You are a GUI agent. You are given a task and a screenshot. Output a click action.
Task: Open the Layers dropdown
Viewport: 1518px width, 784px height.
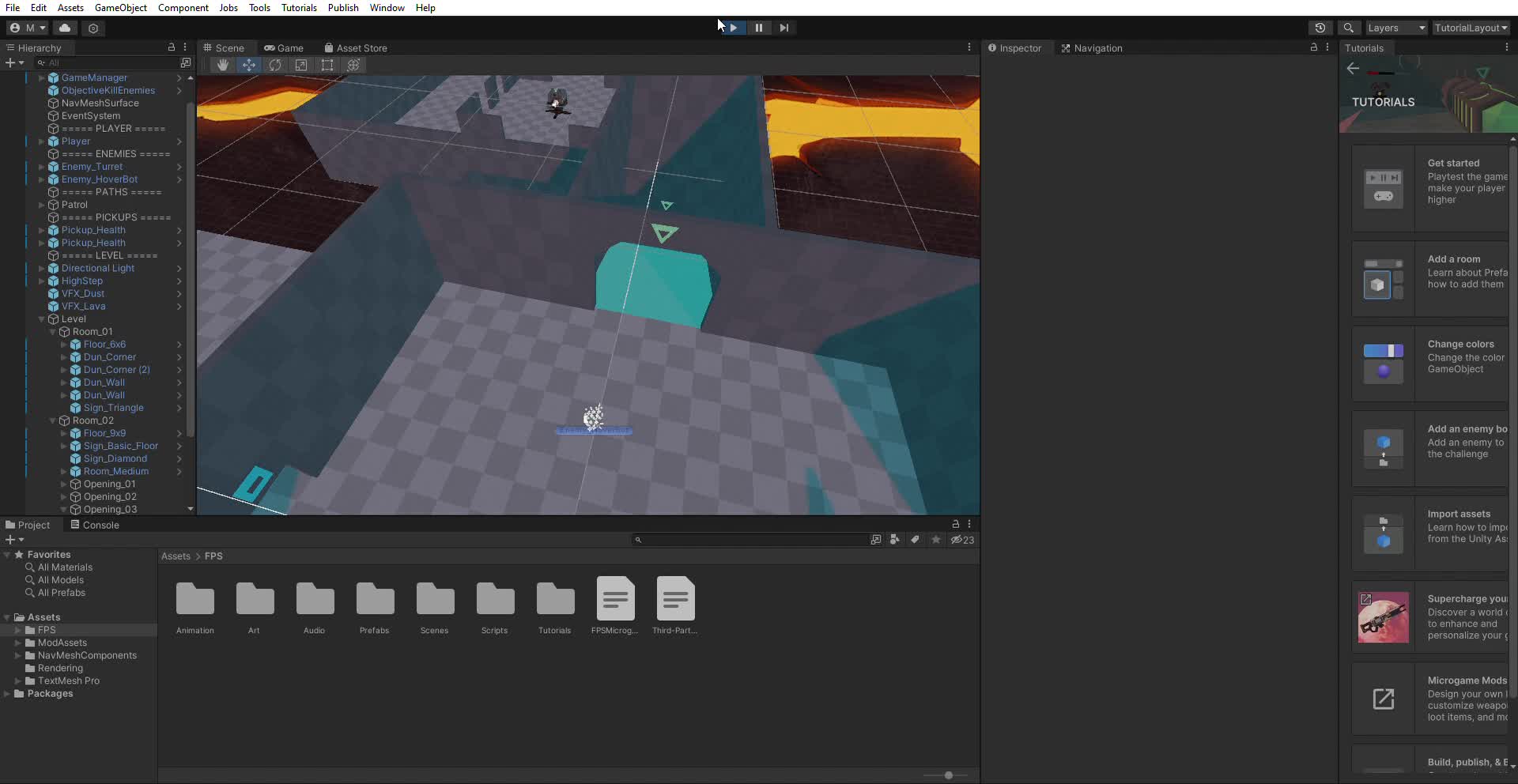(x=1396, y=28)
